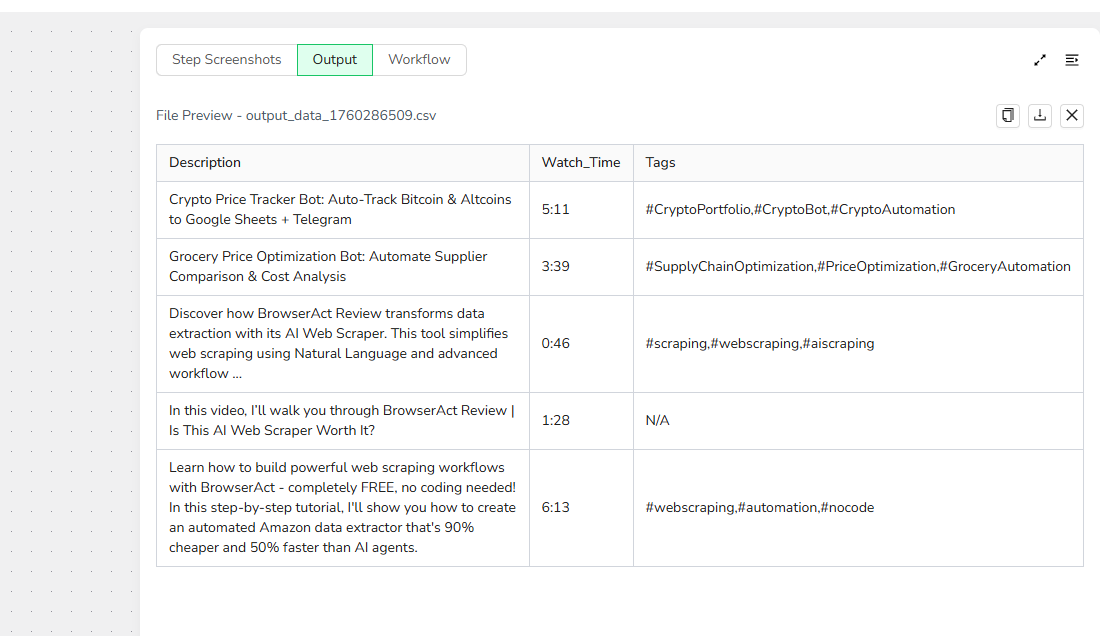Screen dimensions: 1100x636
Task: Select the #CryptoPortfolio tags cell
Action: click(x=800, y=210)
